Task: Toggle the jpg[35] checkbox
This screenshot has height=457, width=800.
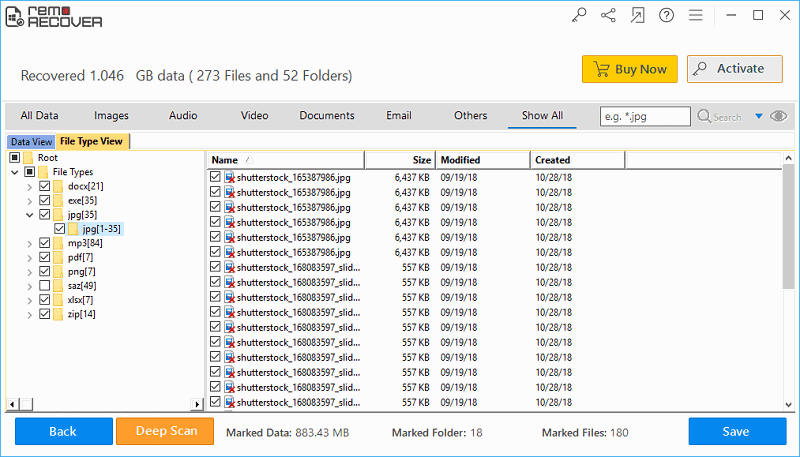Action: click(x=44, y=215)
